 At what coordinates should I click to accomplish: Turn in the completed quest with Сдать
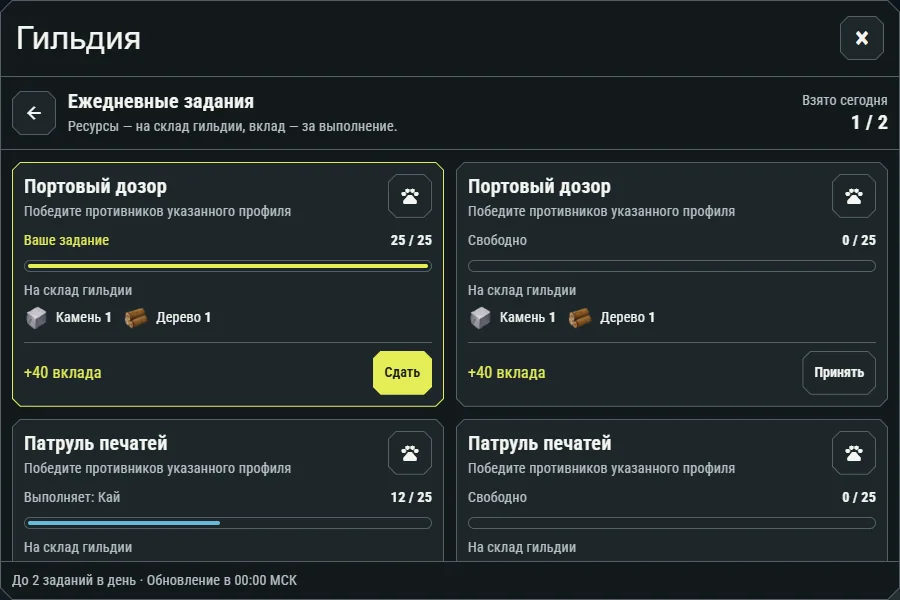402,373
